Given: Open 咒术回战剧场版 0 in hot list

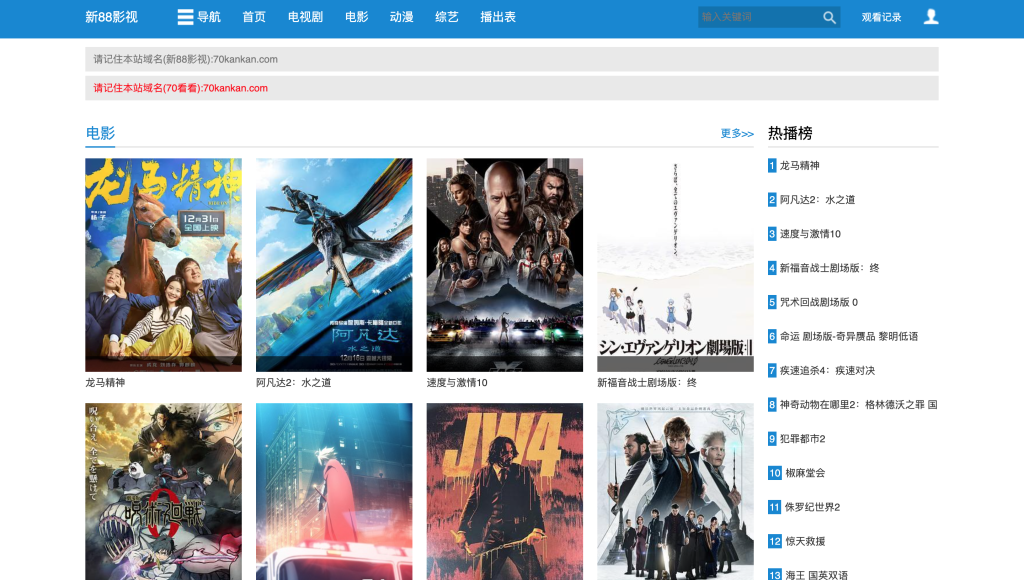Looking at the screenshot, I should 818,302.
